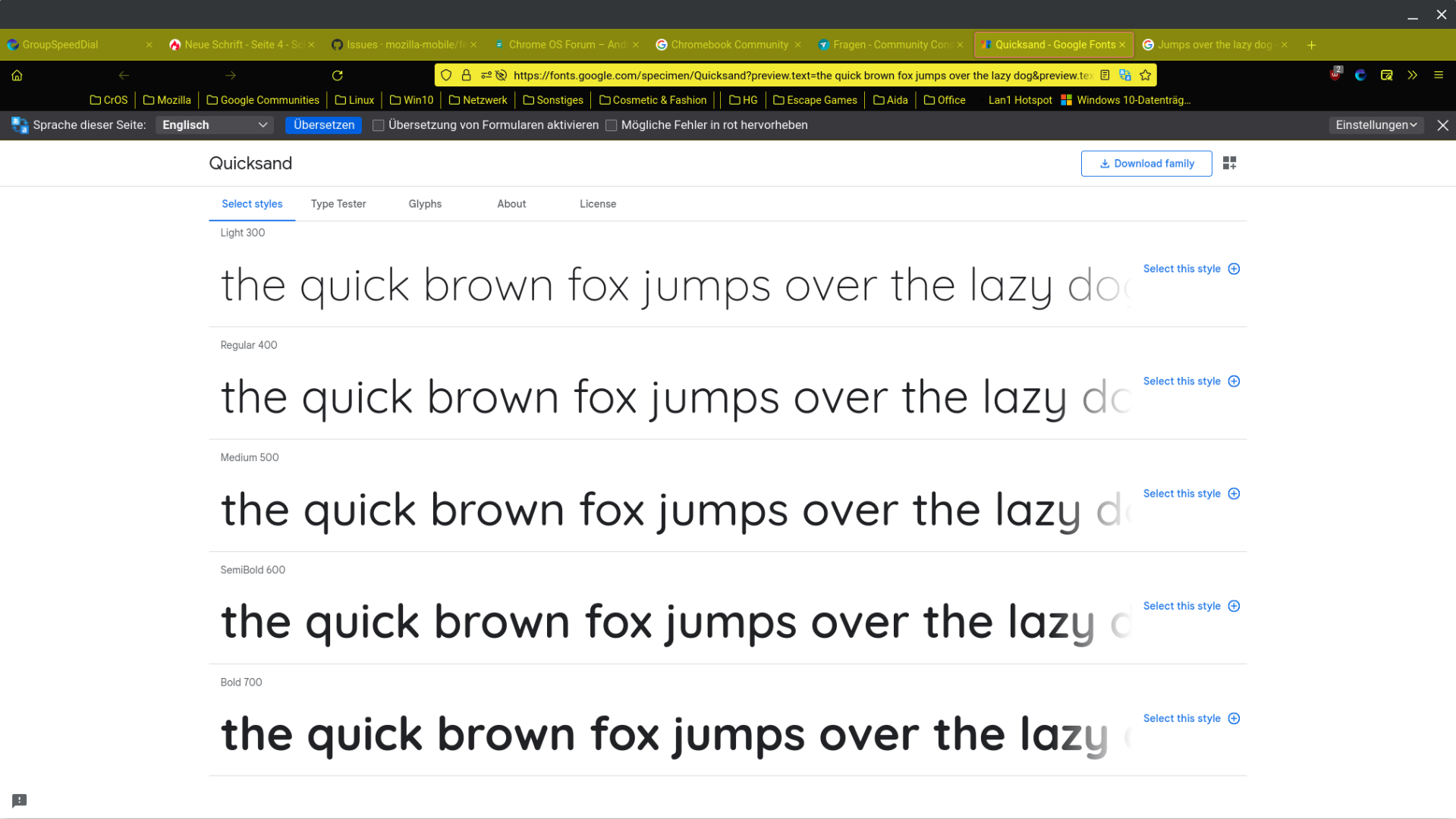
Task: Add the Bold 700 style with plus icon
Action: coord(1234,718)
